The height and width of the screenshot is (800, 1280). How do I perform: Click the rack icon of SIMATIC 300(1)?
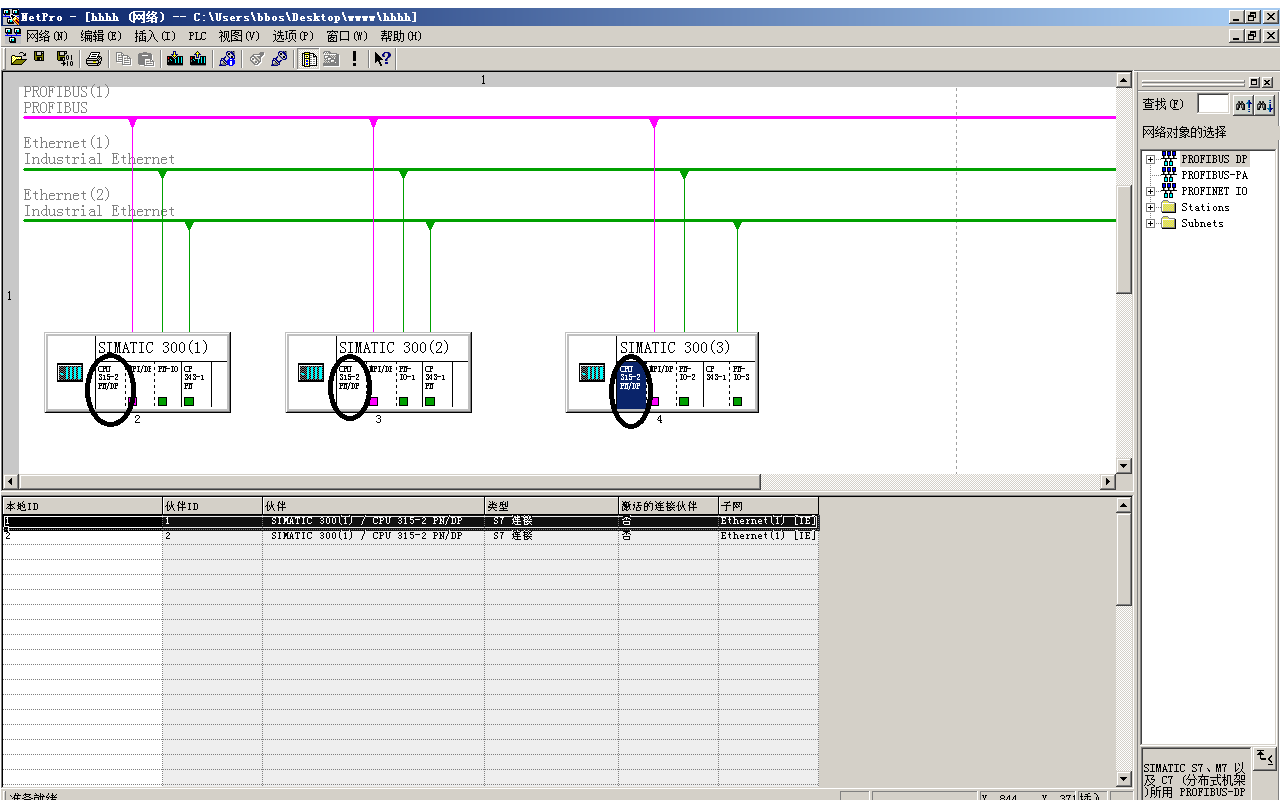point(71,373)
